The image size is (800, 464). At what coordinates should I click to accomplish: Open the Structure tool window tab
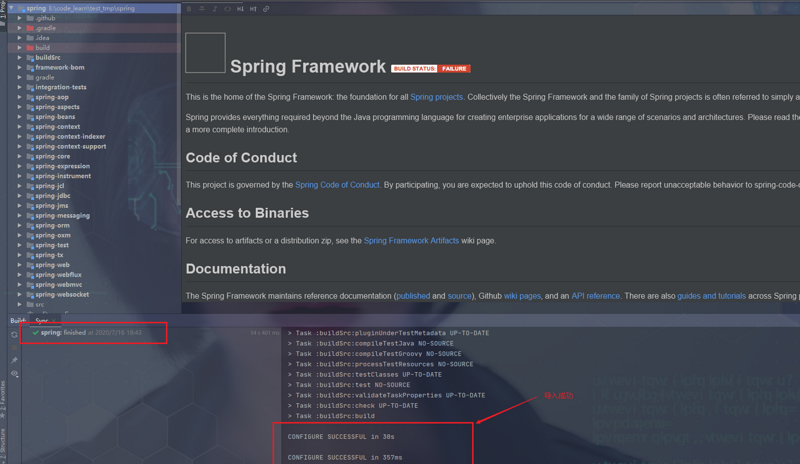(3, 444)
